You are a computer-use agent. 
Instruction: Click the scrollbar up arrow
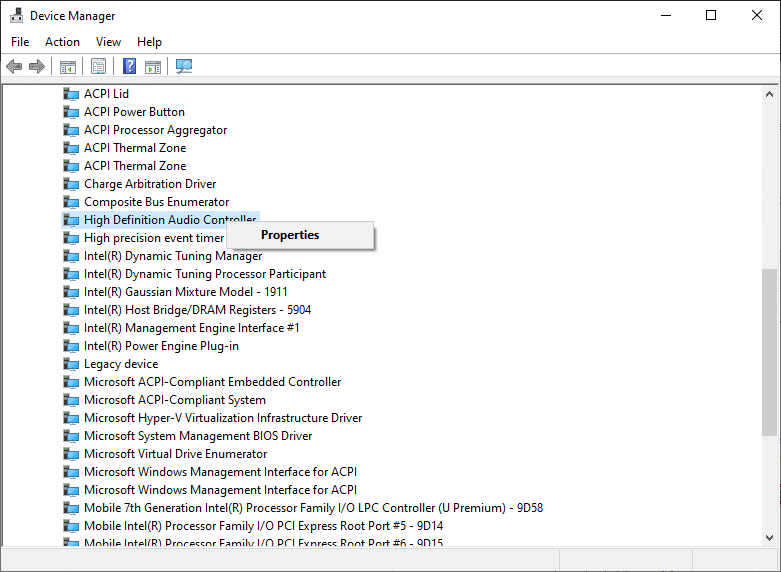769,94
